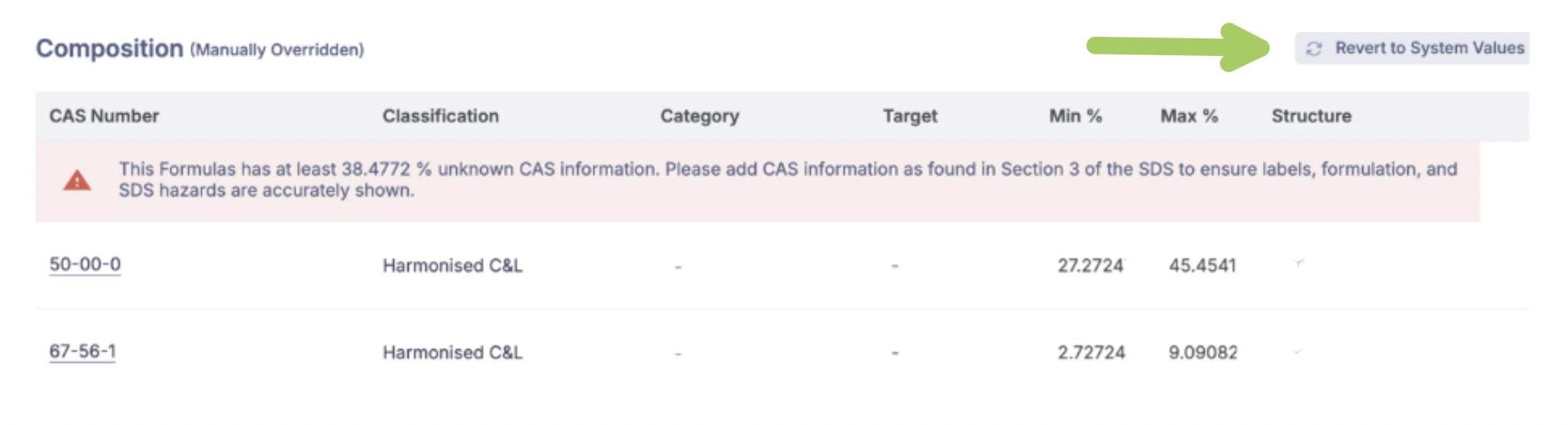Select the Min value 27.2724
Image resolution: width=1568 pixels, height=425 pixels.
(1090, 265)
